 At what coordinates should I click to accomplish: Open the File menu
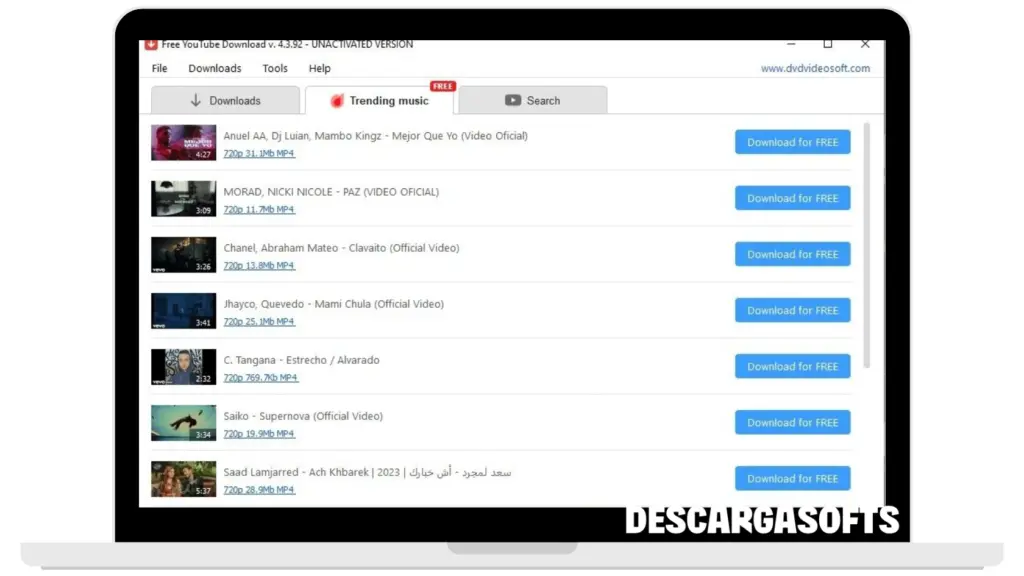pyautogui.click(x=160, y=69)
